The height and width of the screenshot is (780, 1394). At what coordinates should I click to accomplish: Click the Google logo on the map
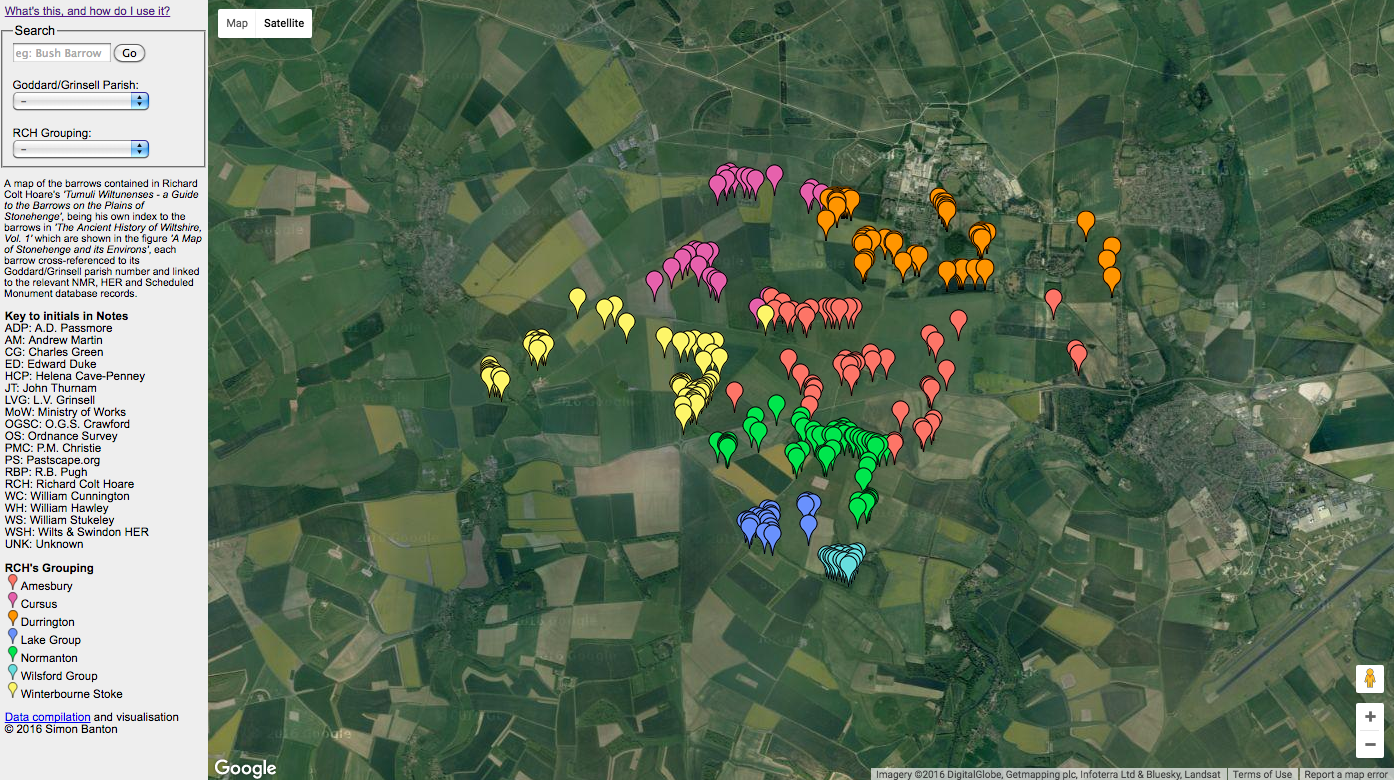click(245, 768)
